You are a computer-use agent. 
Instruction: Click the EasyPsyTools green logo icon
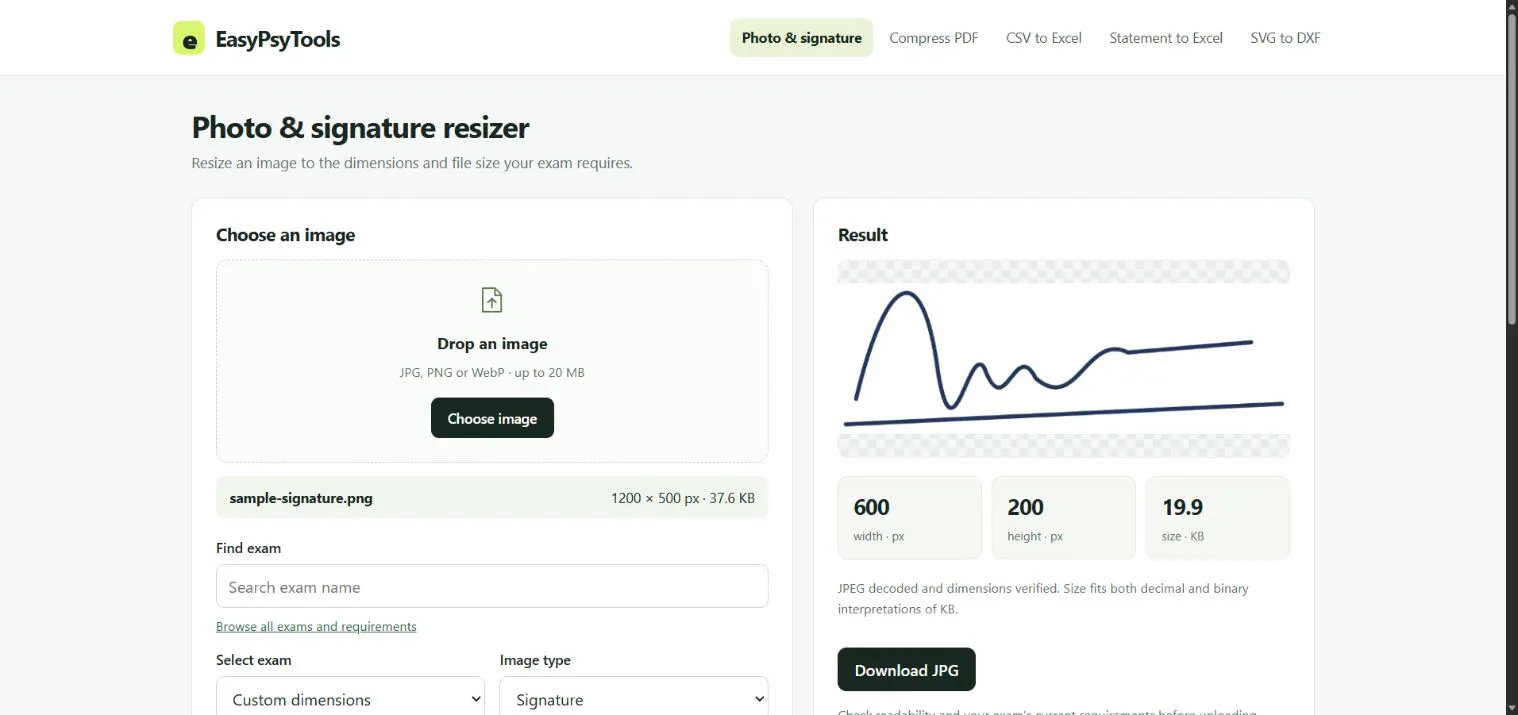(x=188, y=38)
